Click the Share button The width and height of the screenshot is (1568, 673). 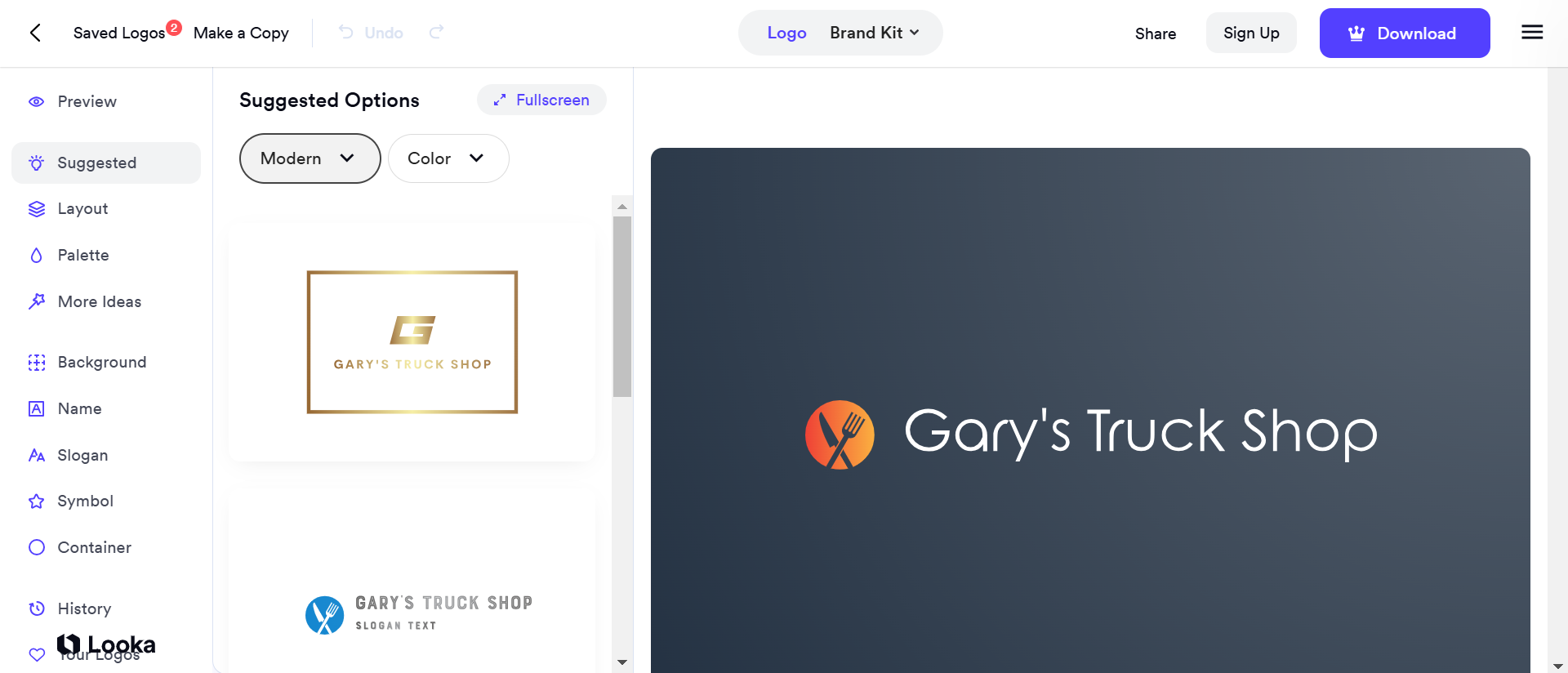(x=1156, y=33)
